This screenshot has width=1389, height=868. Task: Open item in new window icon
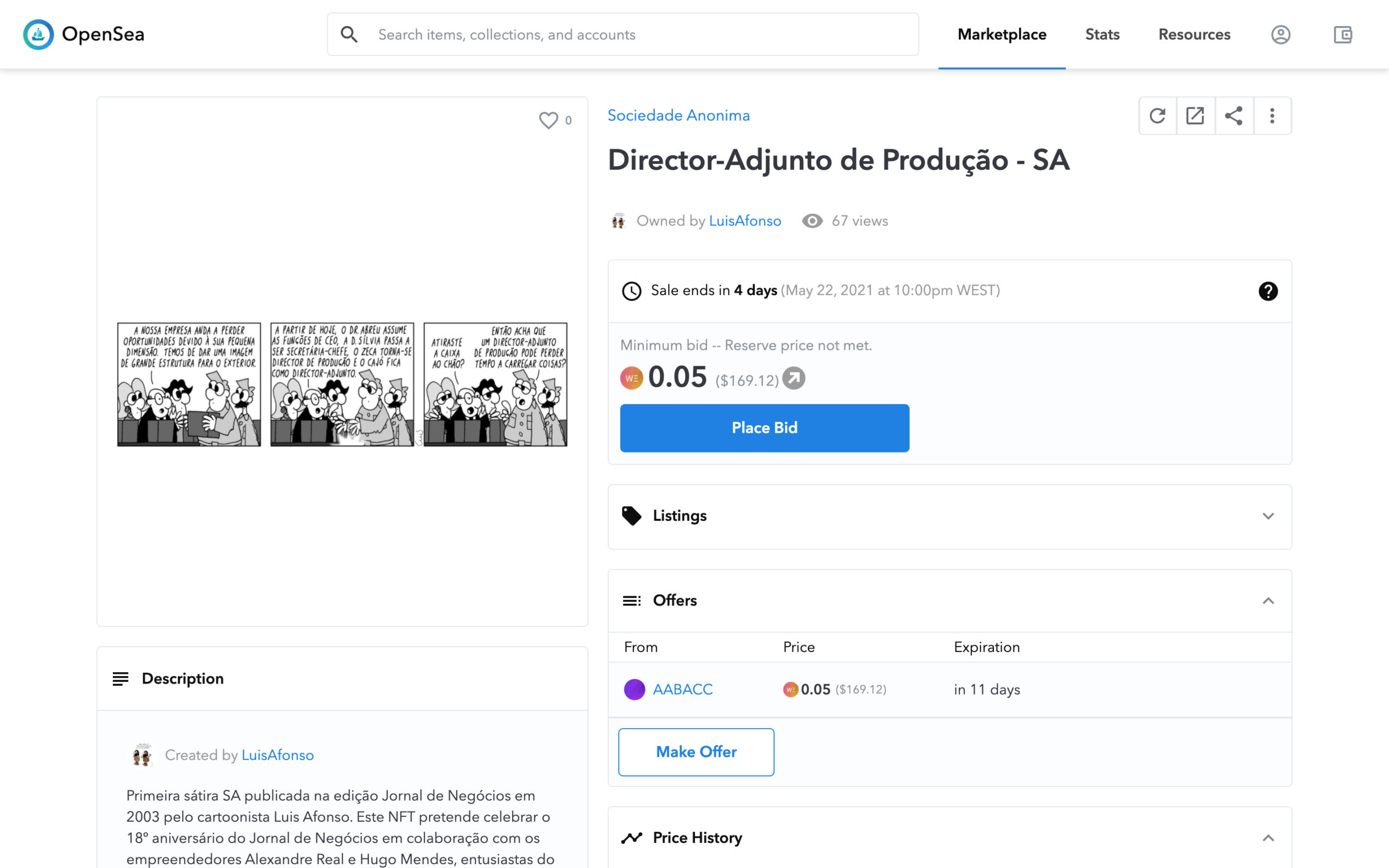pyautogui.click(x=1196, y=116)
